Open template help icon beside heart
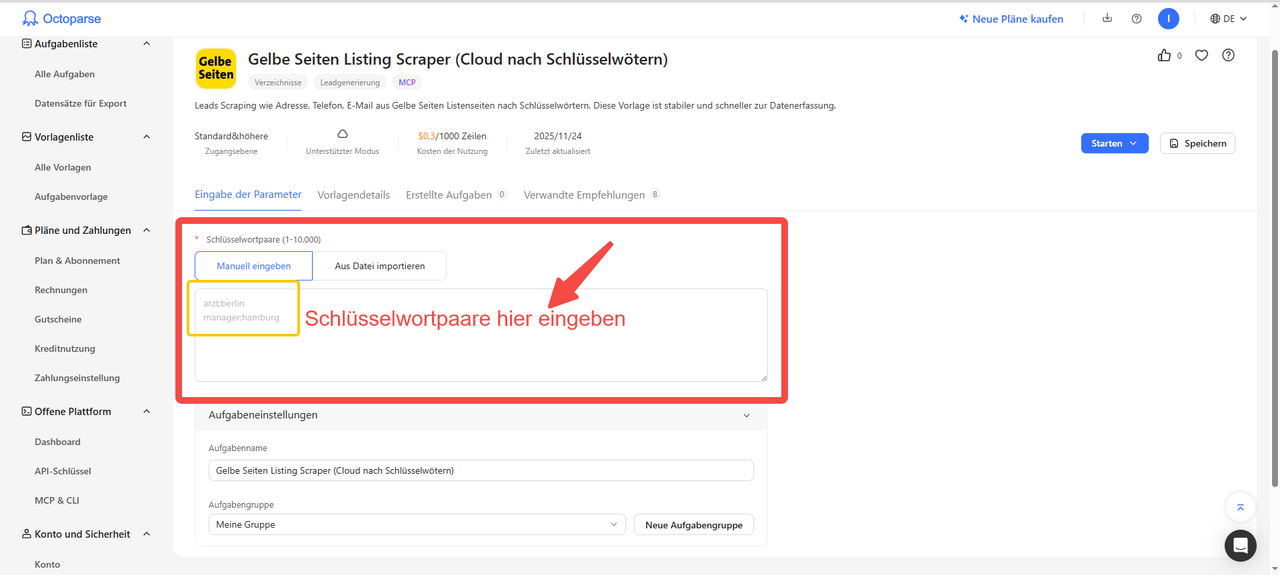The width and height of the screenshot is (1280, 575). (x=1228, y=55)
